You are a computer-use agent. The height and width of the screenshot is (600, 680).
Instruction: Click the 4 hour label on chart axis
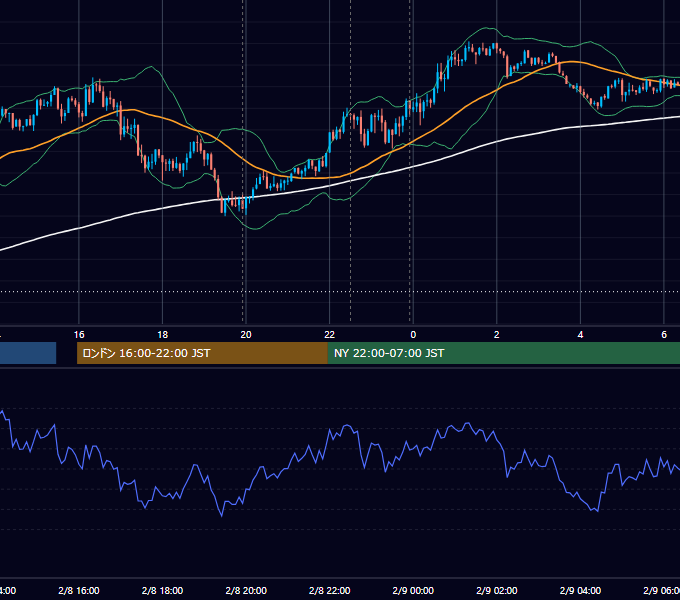click(x=580, y=335)
